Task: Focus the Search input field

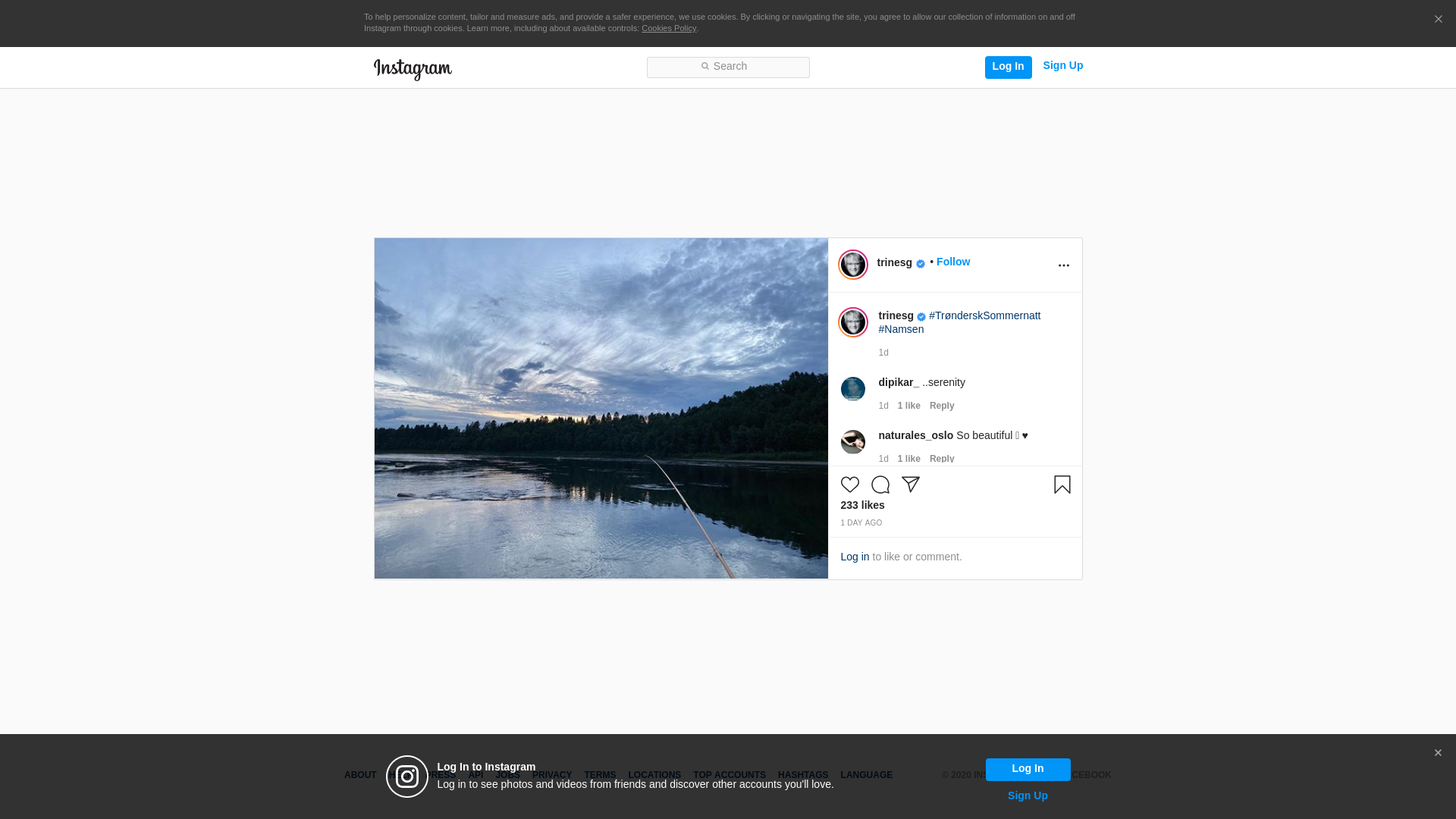Action: pyautogui.click(x=728, y=67)
